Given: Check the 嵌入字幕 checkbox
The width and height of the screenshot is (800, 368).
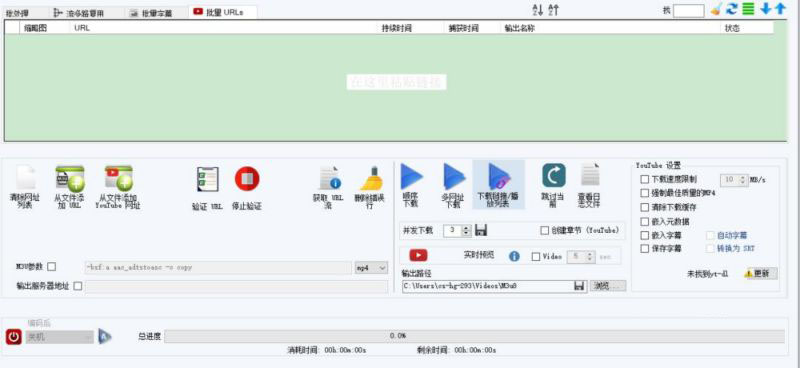Looking at the screenshot, I should click(x=645, y=235).
